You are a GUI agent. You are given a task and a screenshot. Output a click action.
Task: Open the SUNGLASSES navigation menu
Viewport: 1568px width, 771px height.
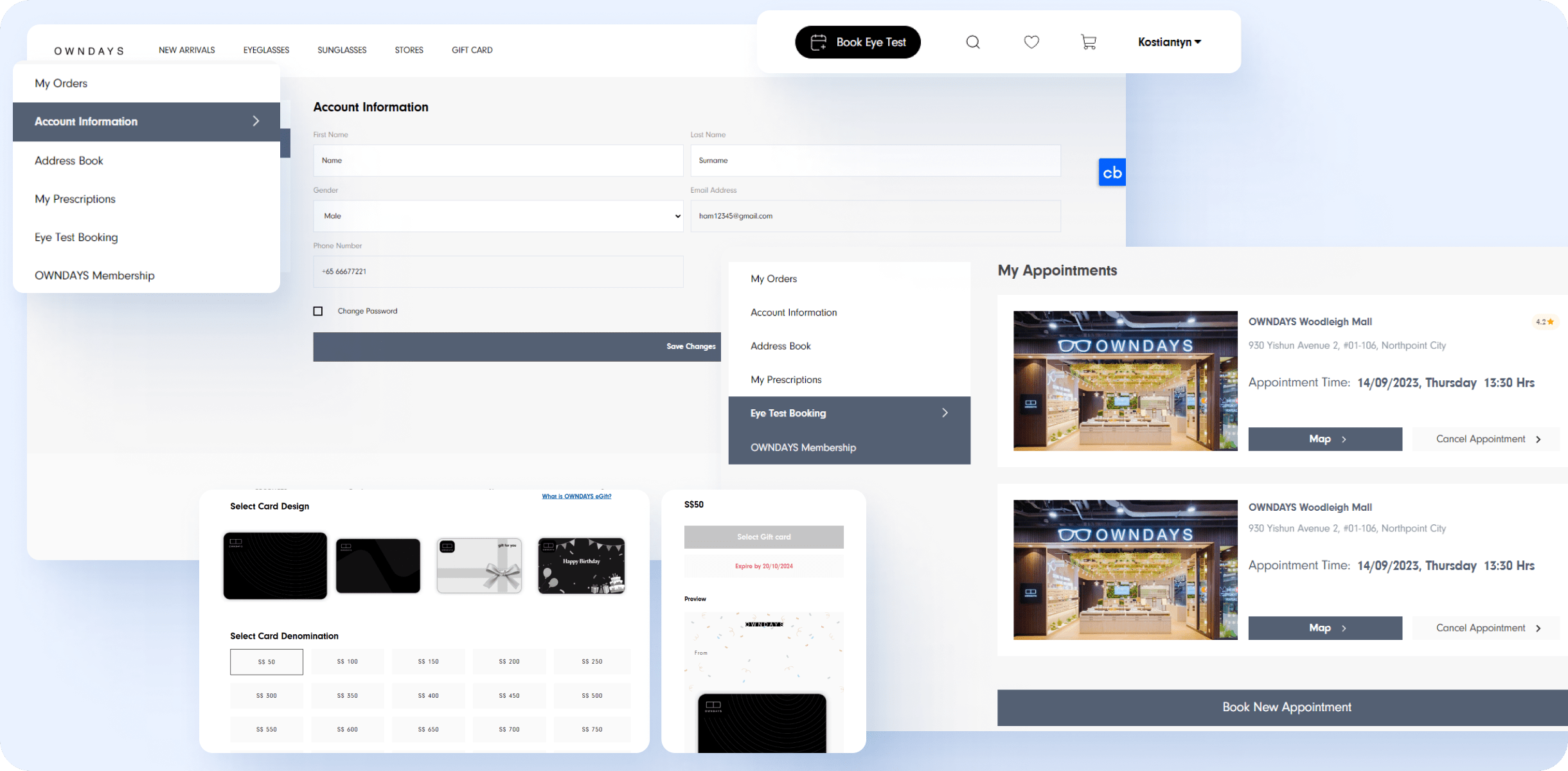coord(342,50)
